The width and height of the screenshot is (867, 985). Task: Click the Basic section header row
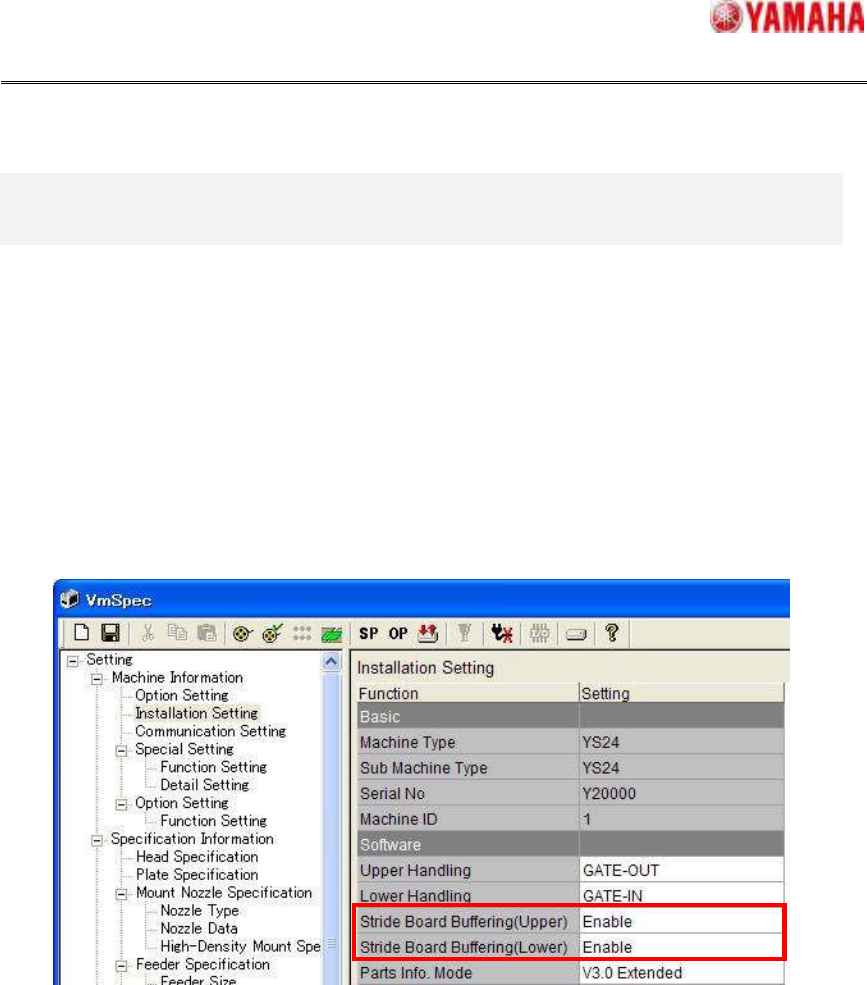click(x=570, y=716)
